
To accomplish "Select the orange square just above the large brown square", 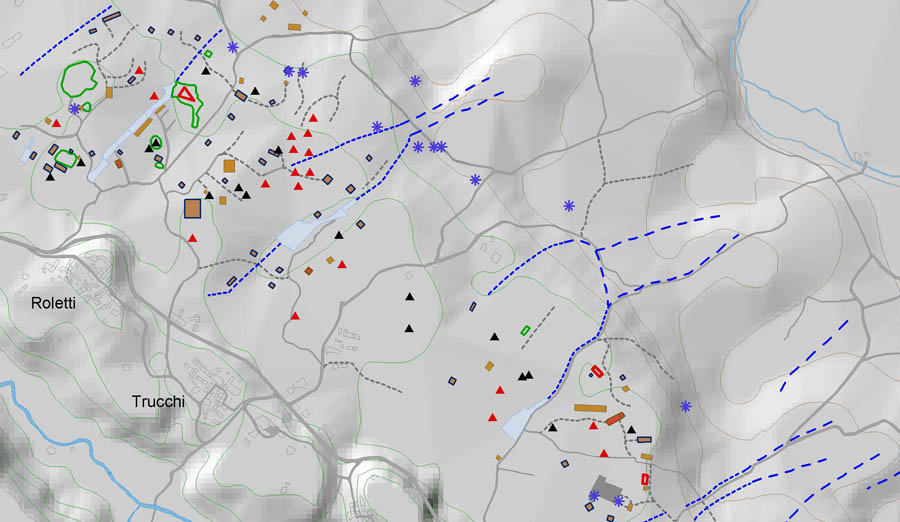I will 229,166.
